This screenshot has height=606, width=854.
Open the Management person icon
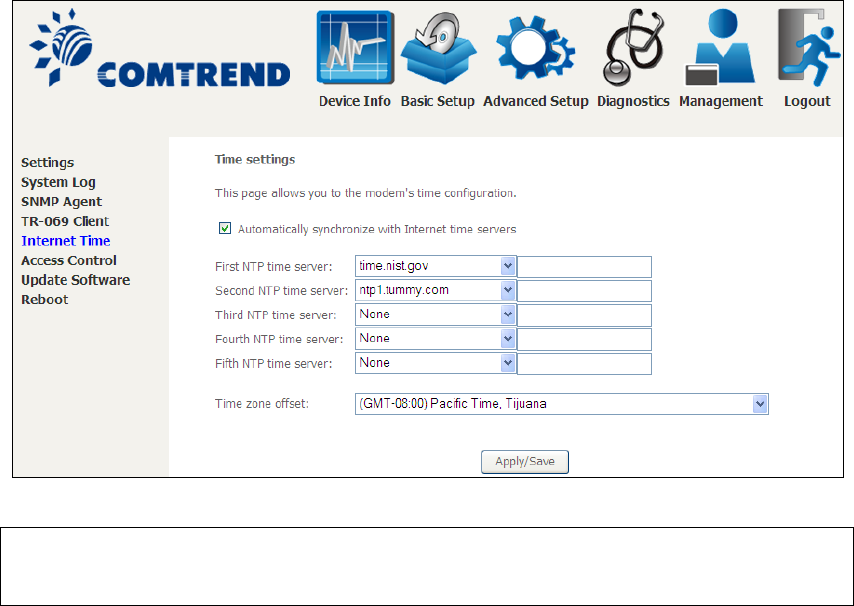click(720, 47)
